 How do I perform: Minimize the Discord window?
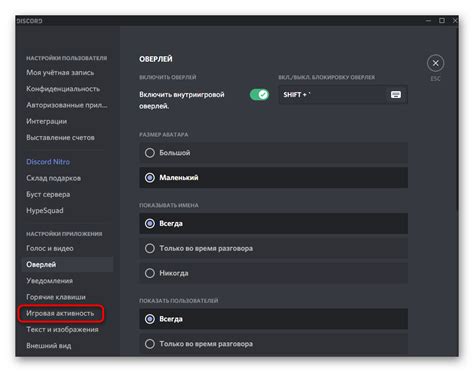[428, 21]
